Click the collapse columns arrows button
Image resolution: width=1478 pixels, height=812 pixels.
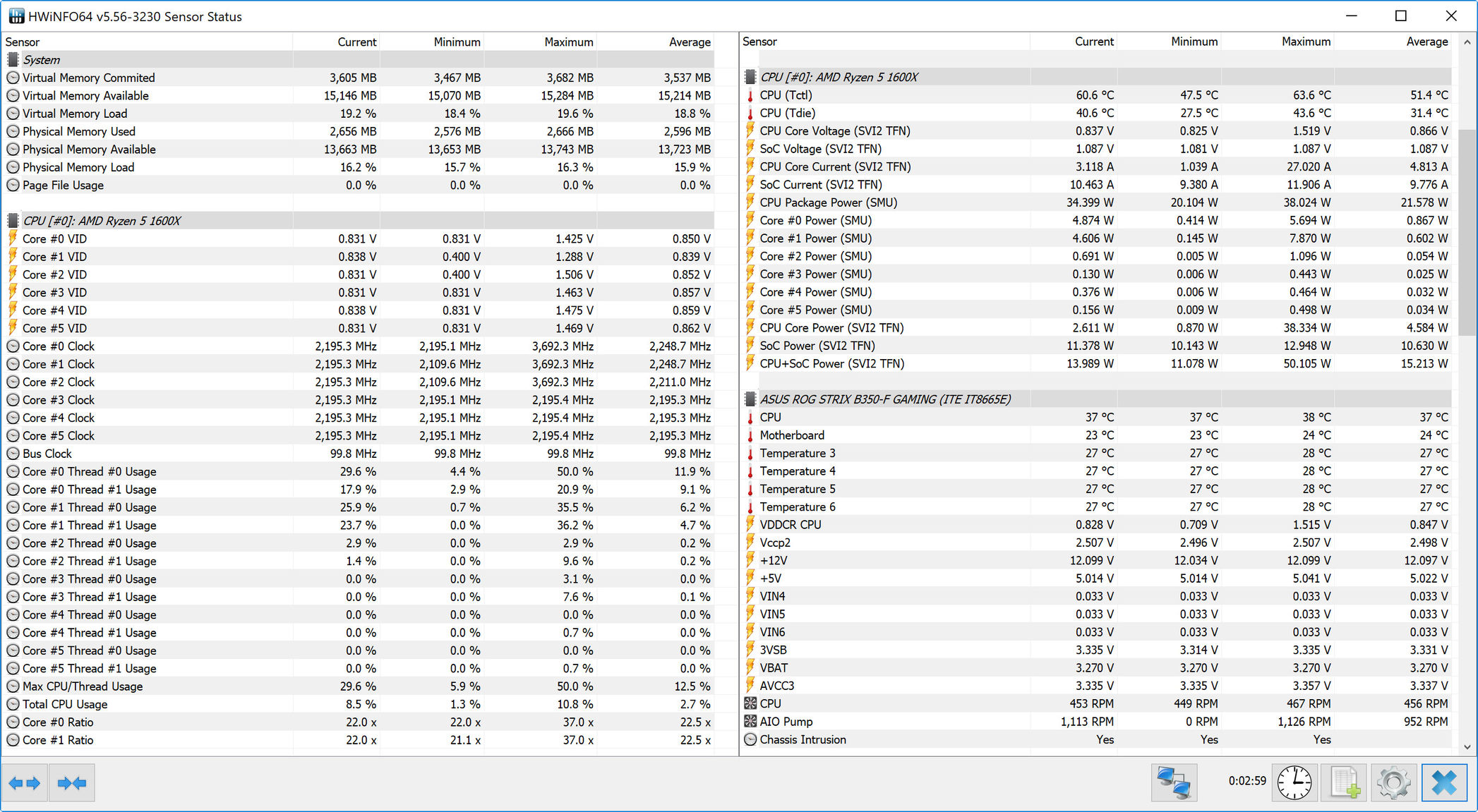[x=72, y=783]
